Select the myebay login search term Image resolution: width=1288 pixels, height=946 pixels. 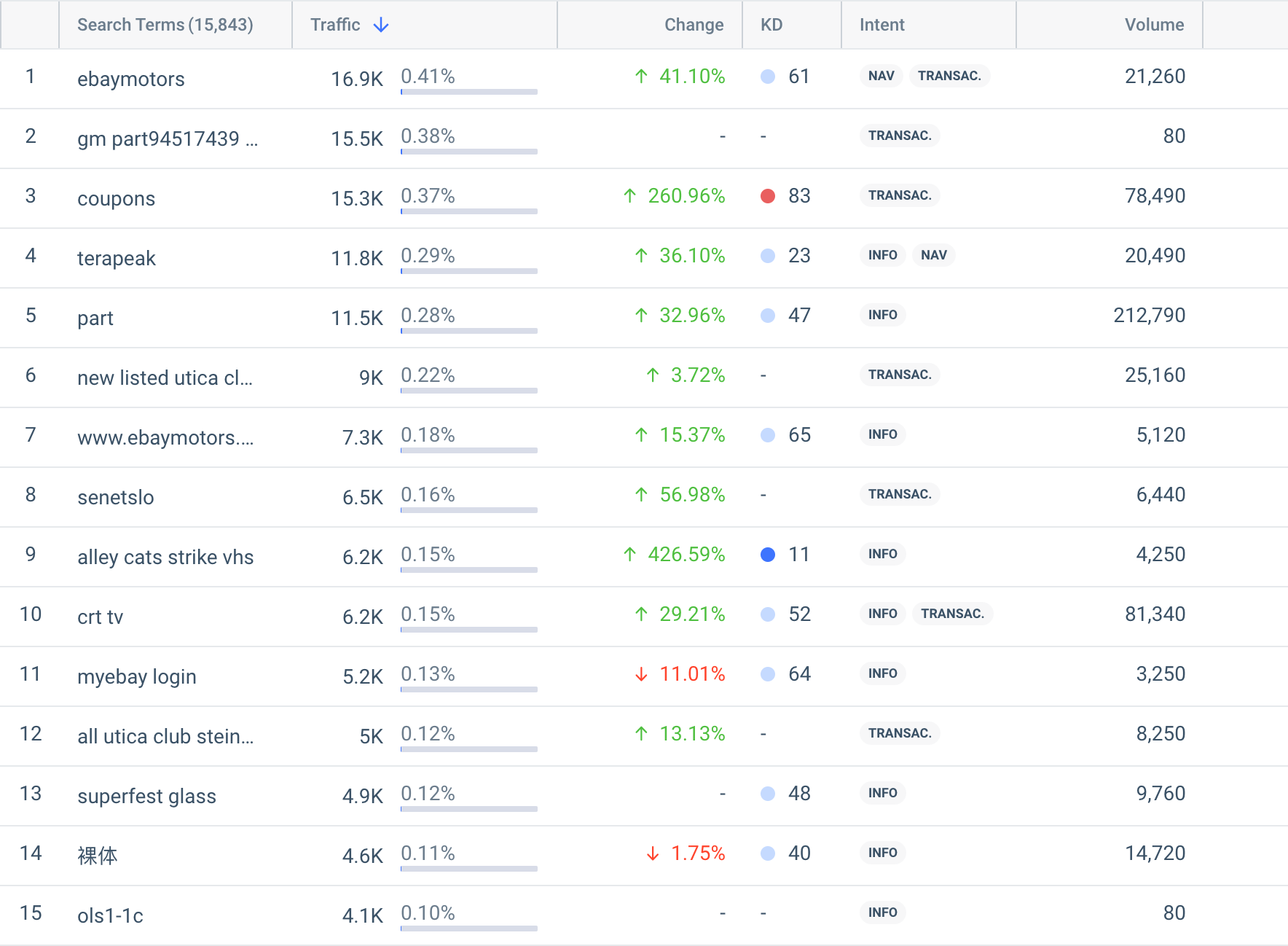tap(137, 676)
